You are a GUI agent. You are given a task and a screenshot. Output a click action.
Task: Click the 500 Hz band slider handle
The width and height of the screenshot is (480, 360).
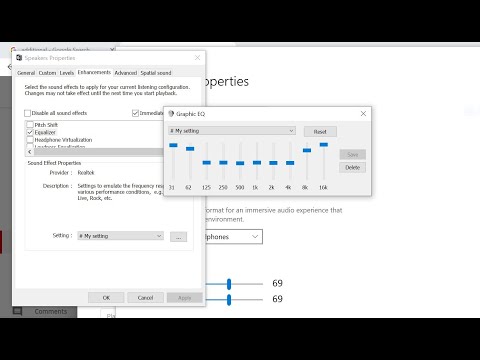[240, 163]
